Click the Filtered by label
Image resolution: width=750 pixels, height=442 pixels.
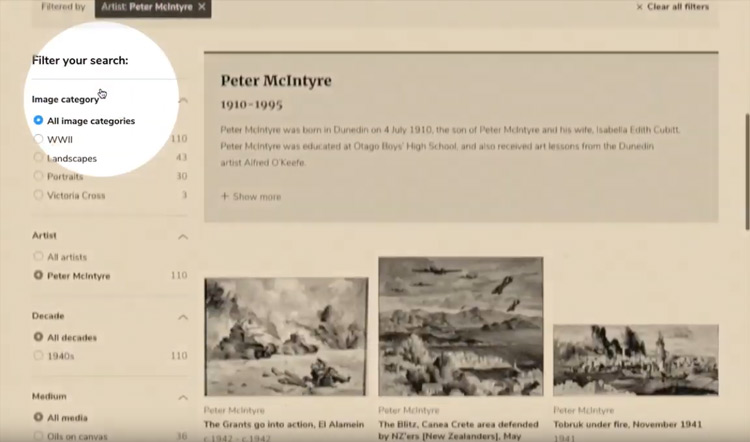[x=63, y=7]
